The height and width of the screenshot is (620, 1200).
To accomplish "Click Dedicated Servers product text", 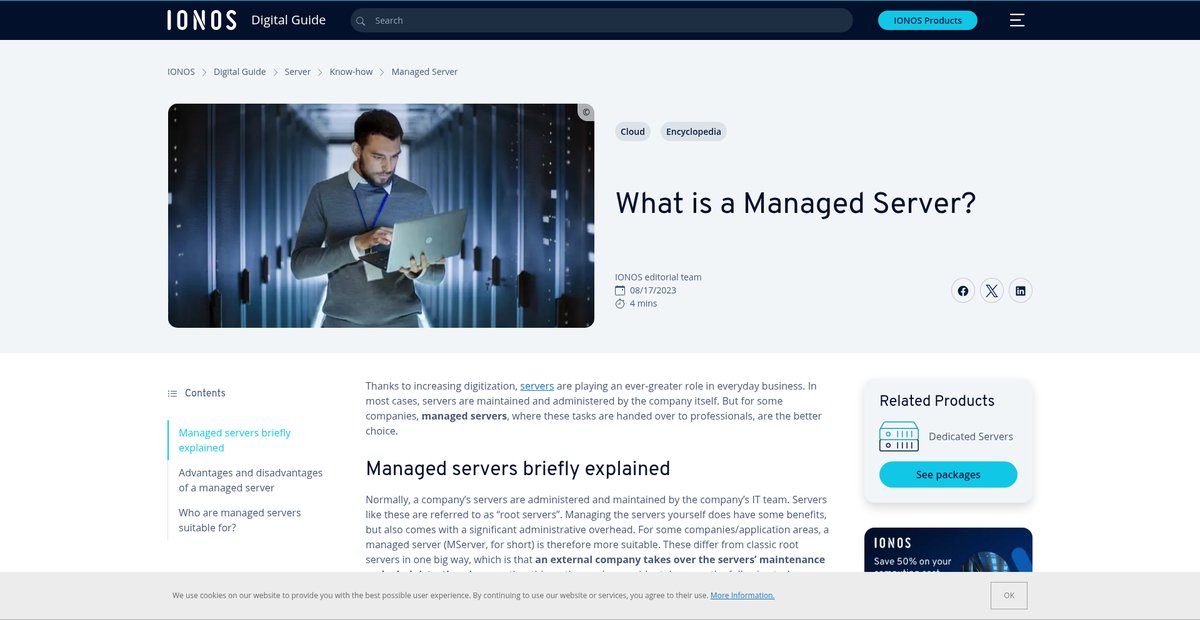I will pos(971,436).
